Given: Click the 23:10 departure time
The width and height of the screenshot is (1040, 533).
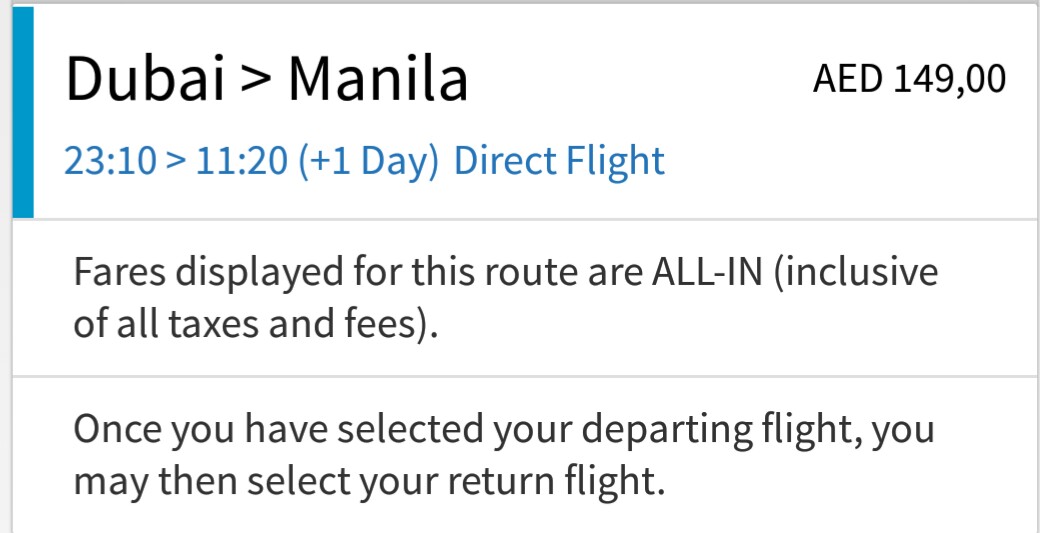Looking at the screenshot, I should (x=110, y=161).
